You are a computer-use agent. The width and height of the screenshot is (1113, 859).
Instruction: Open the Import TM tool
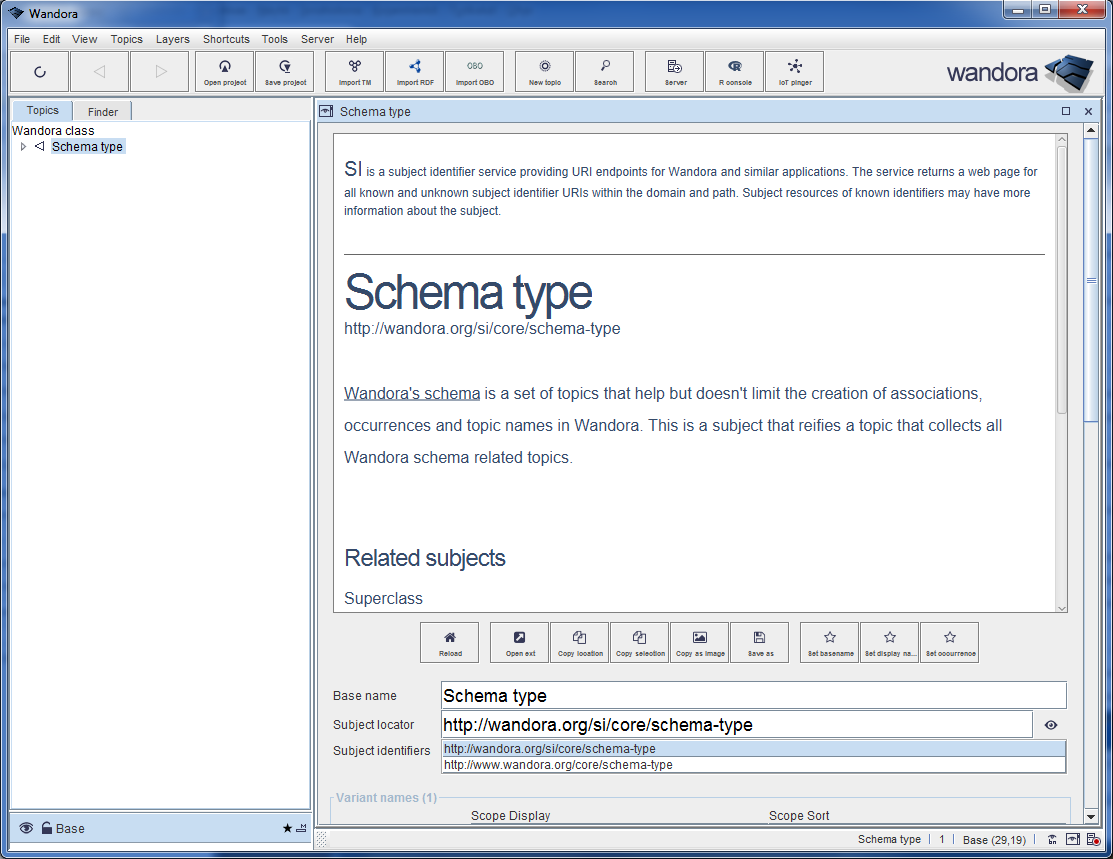coord(354,71)
